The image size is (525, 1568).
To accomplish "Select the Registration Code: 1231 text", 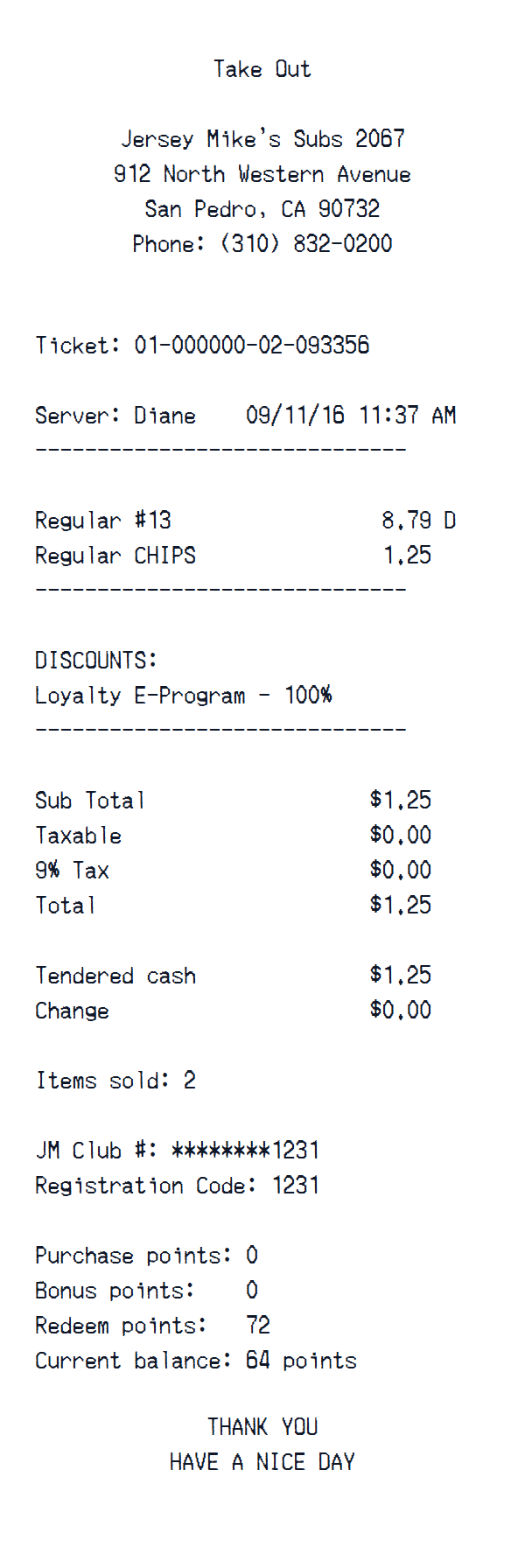I will point(177,1186).
